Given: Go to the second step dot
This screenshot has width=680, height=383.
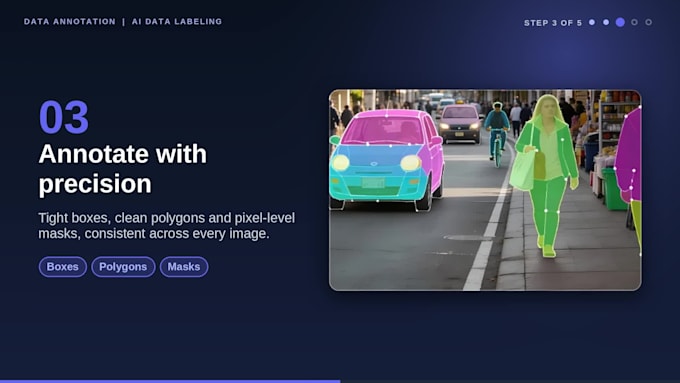Looking at the screenshot, I should [x=606, y=22].
